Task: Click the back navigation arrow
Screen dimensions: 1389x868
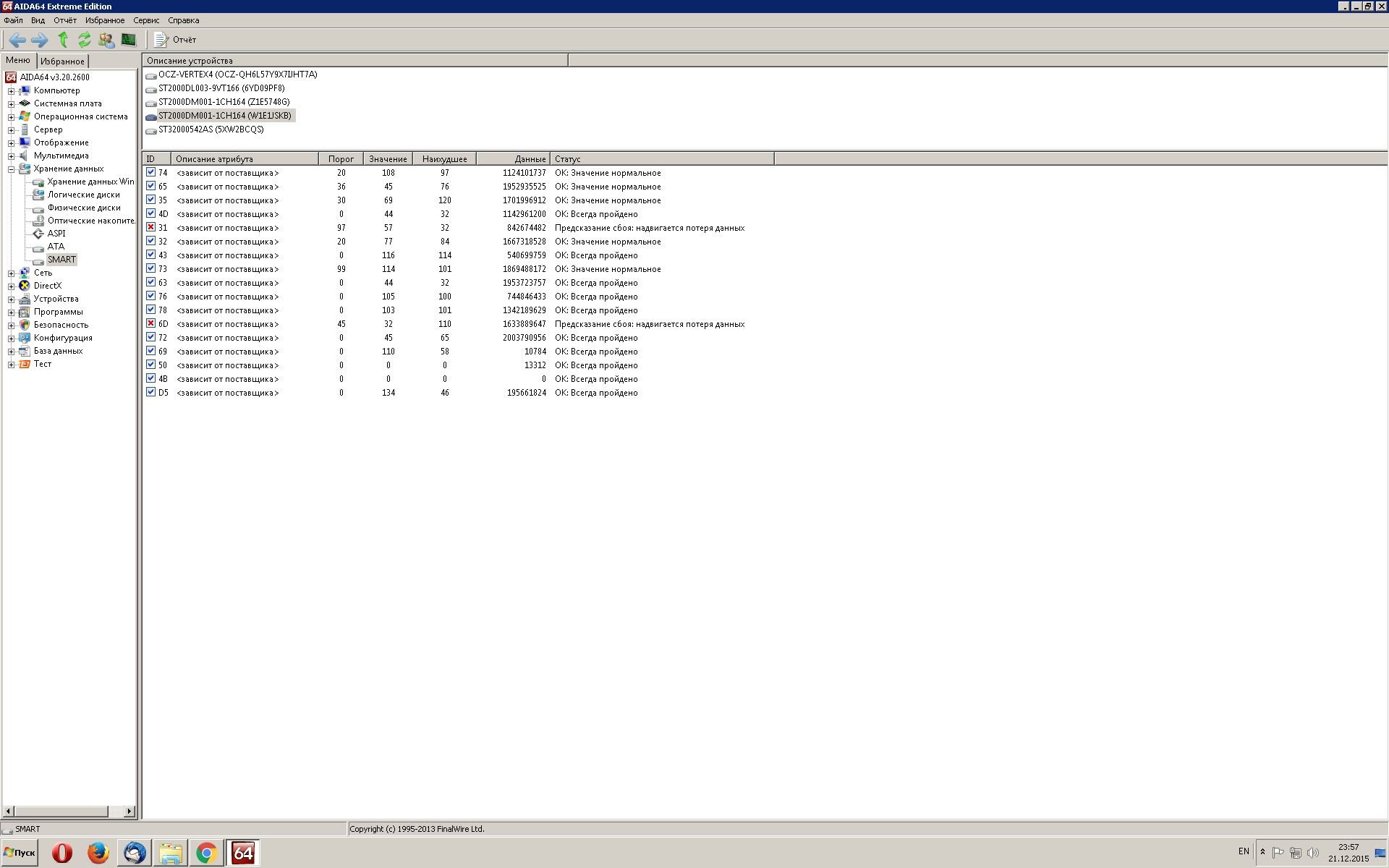Action: [x=17, y=40]
